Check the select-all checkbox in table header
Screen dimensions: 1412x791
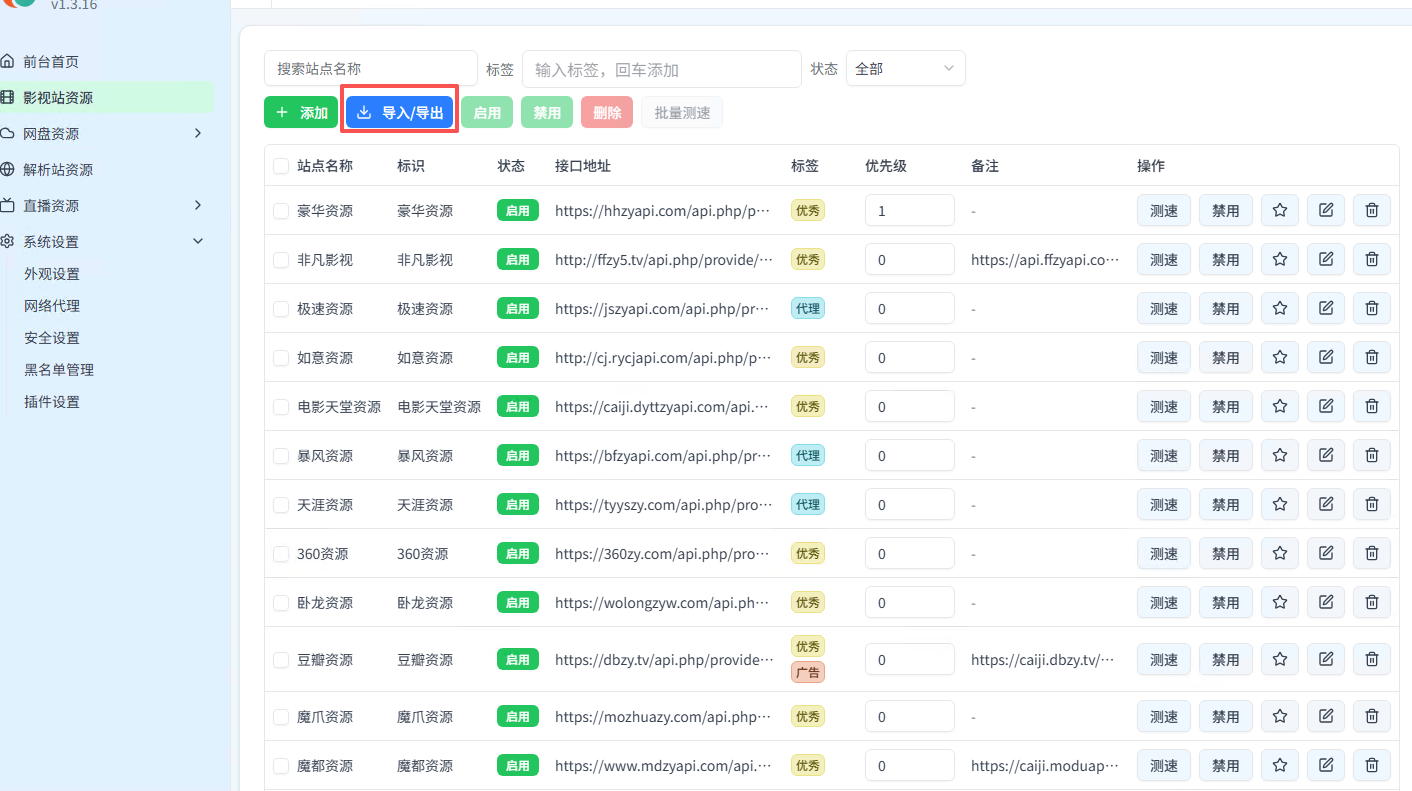(x=280, y=166)
